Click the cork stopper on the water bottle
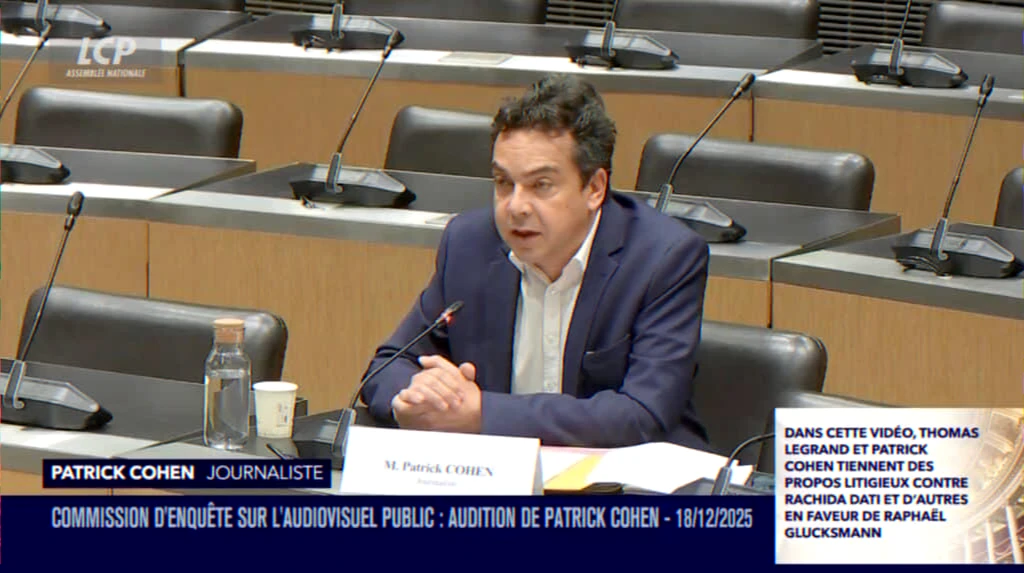Viewport: 1024px width, 573px height. (229, 330)
